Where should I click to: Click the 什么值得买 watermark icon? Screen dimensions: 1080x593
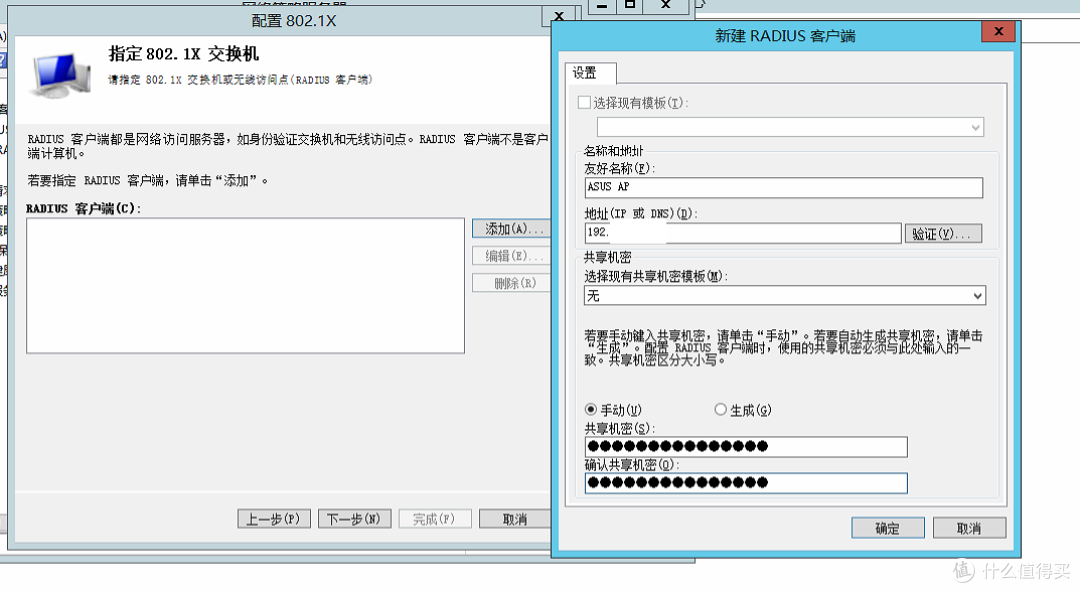click(961, 570)
